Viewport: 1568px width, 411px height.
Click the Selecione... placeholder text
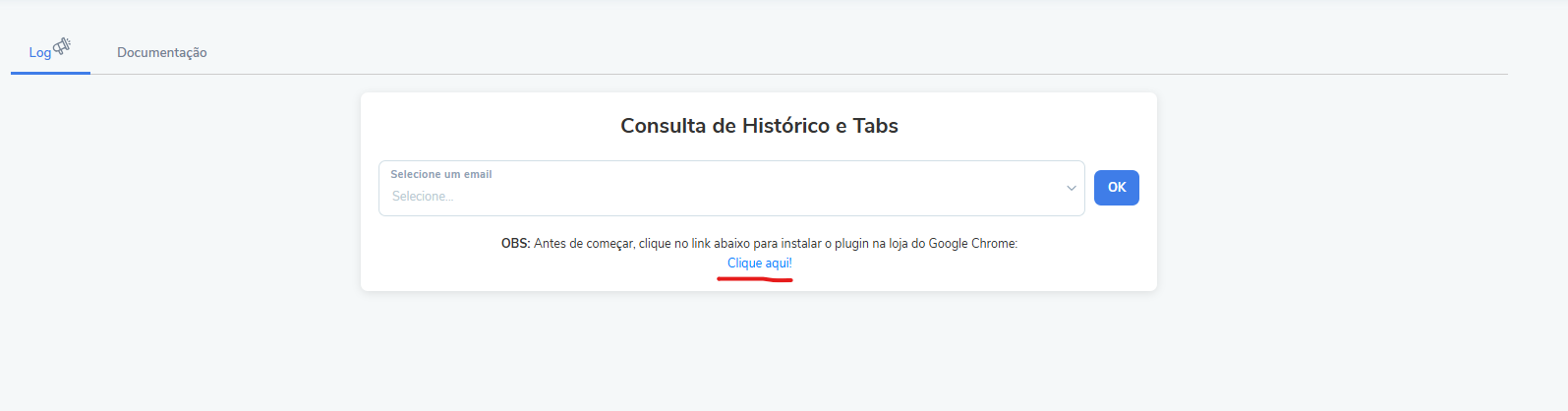423,197
